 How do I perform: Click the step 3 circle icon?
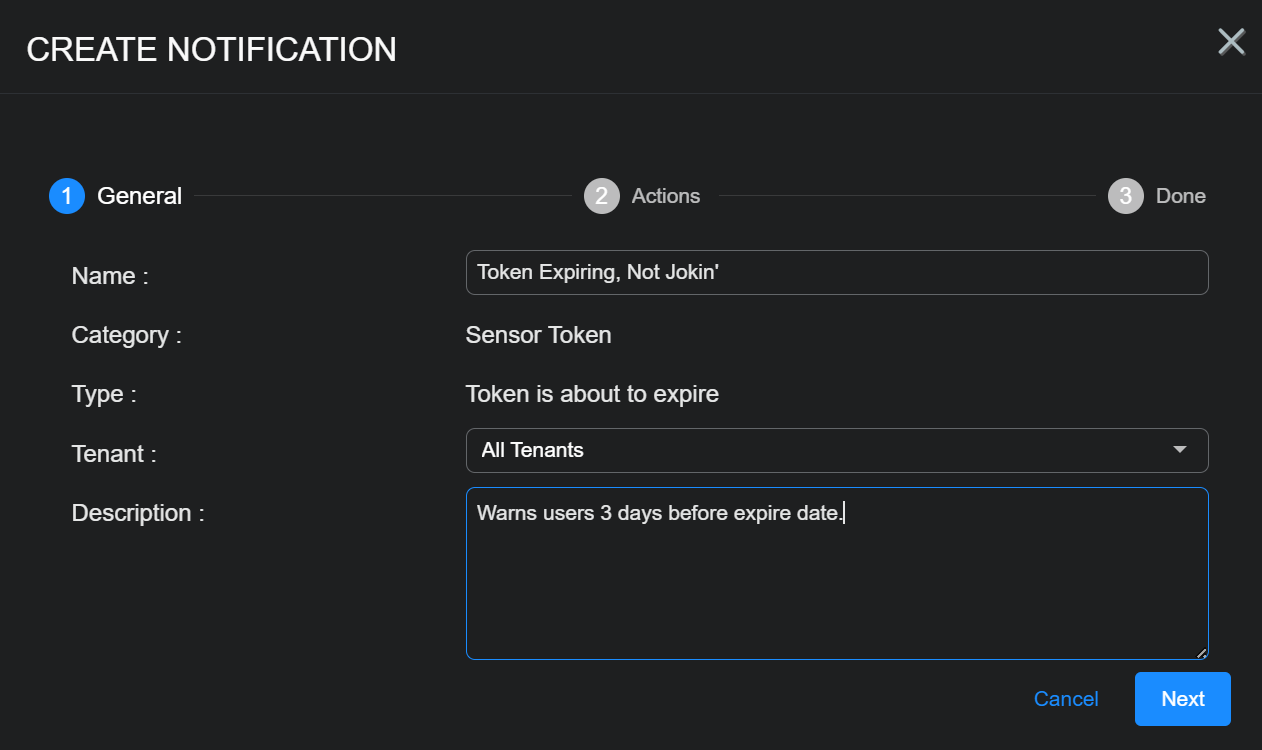1125,196
